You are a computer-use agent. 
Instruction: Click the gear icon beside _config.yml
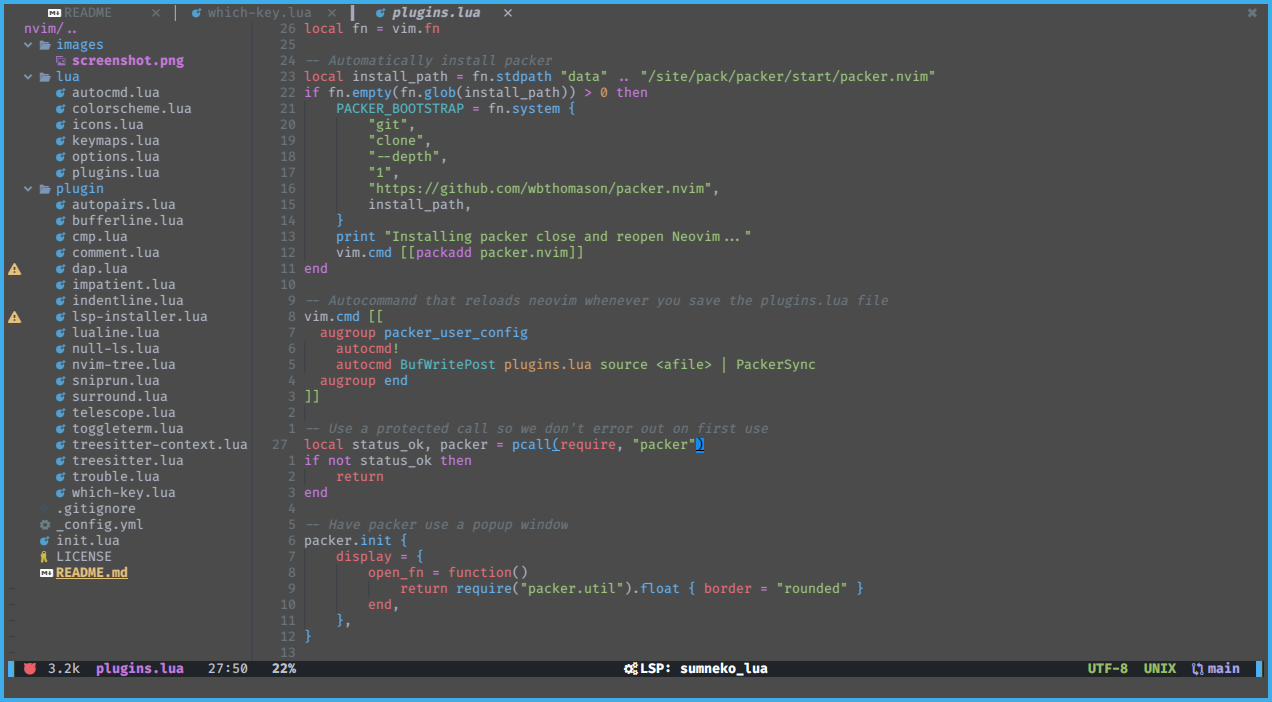[x=45, y=525]
